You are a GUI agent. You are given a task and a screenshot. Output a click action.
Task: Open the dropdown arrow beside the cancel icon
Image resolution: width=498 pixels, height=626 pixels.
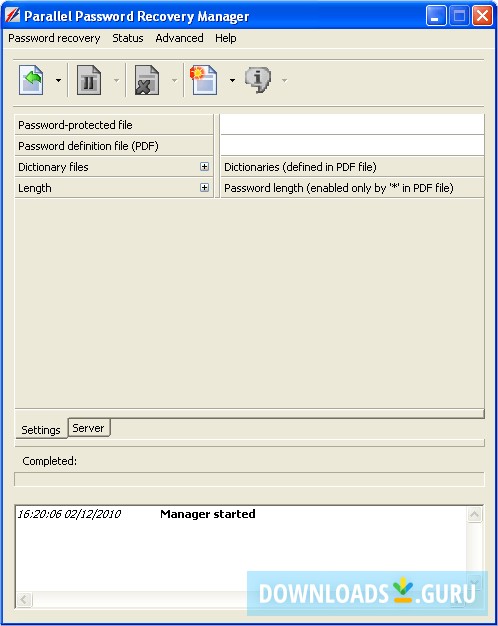click(x=175, y=80)
